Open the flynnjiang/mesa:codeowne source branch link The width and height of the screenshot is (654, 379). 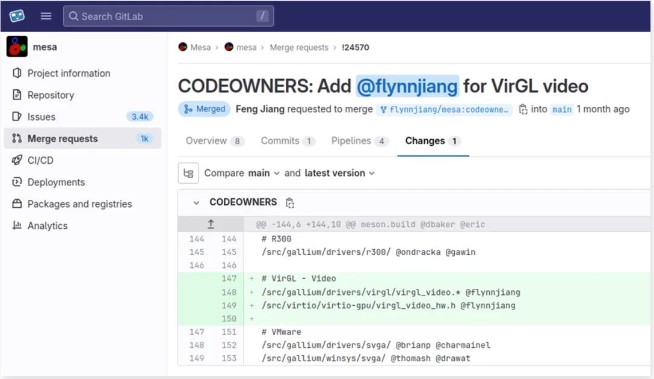(x=444, y=109)
